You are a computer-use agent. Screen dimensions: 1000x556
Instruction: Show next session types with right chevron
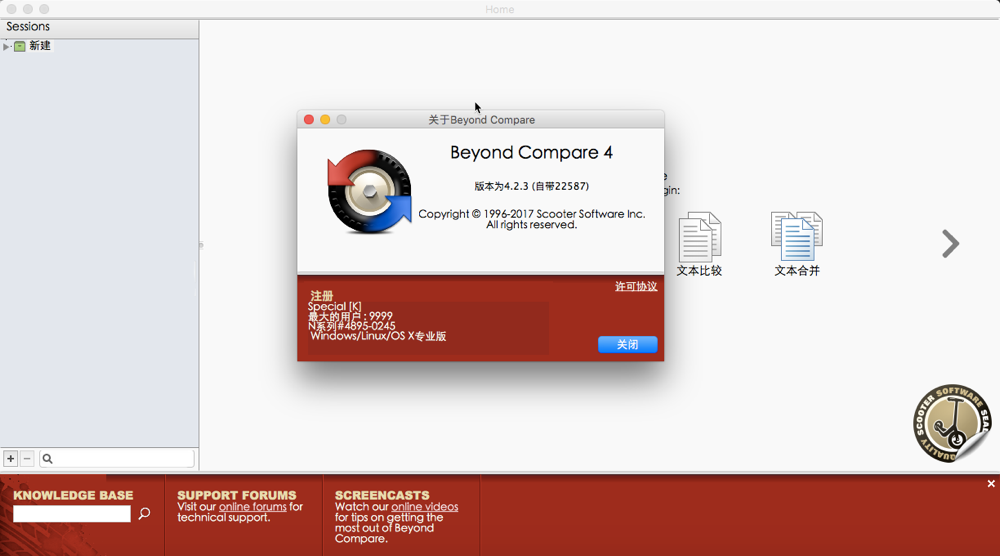[950, 244]
